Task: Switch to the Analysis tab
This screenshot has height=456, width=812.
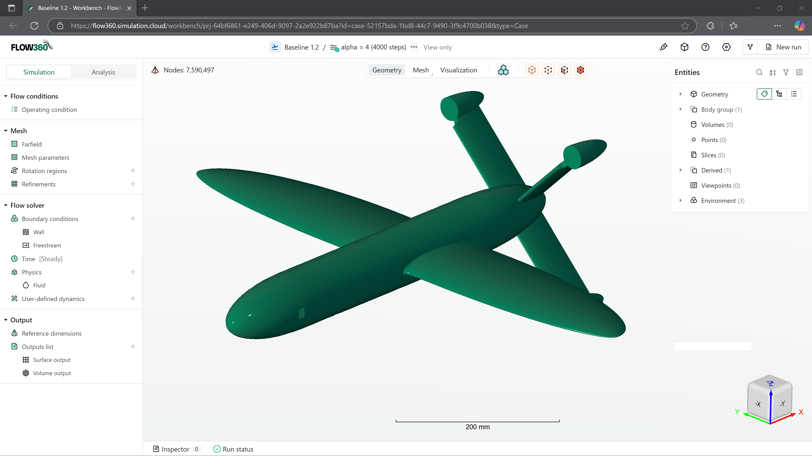Action: point(103,72)
